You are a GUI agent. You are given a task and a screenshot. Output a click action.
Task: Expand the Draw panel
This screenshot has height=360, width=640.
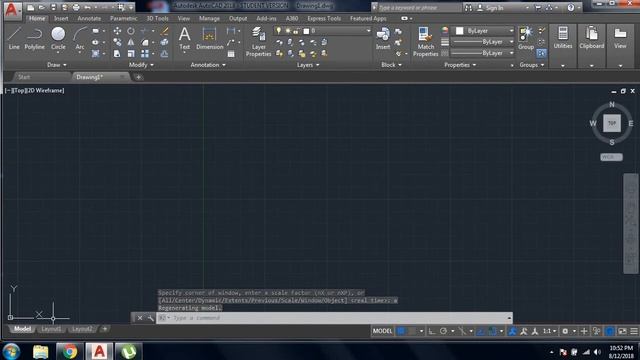pyautogui.click(x=57, y=65)
